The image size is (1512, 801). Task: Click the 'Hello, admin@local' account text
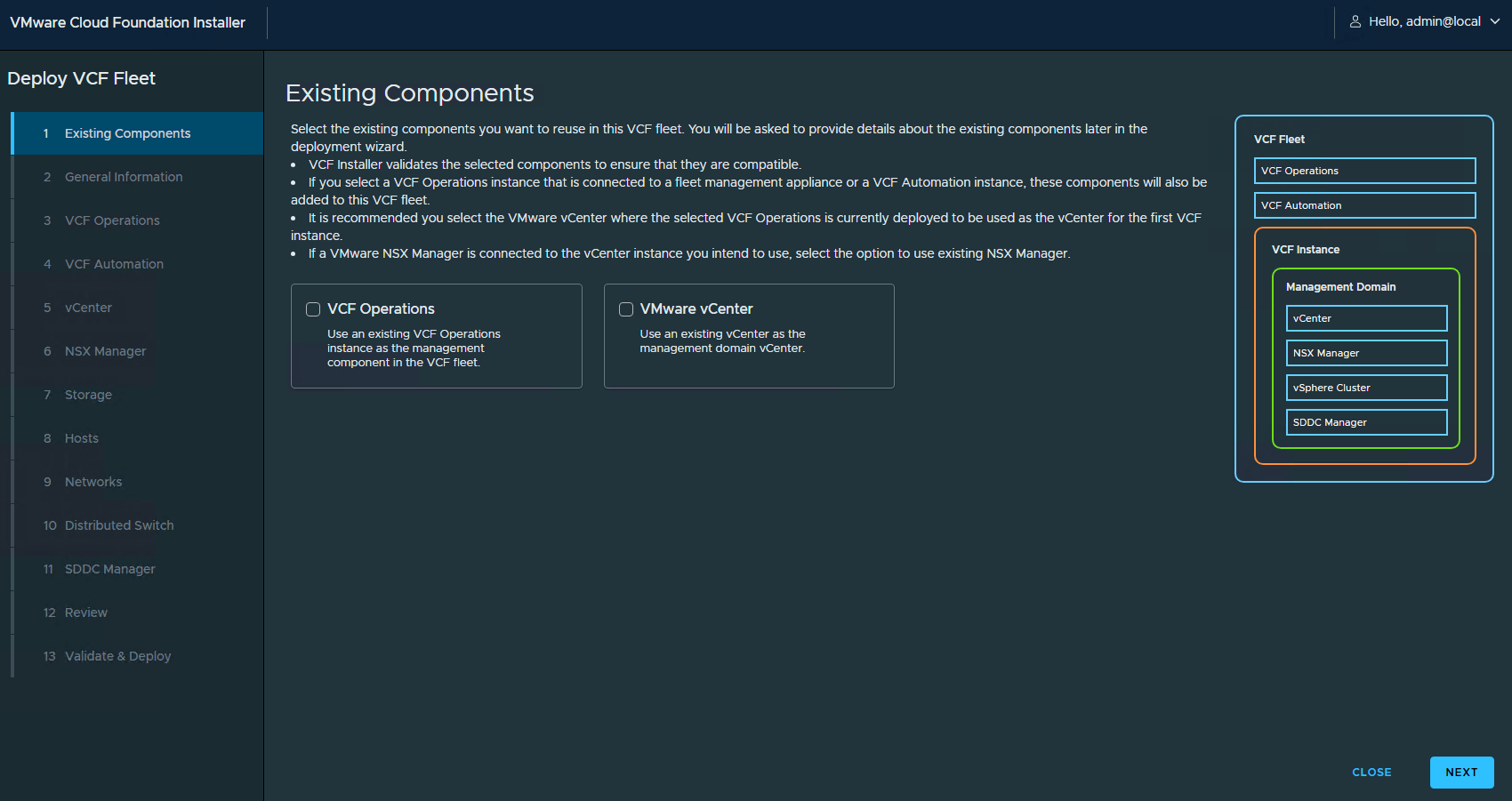[1424, 21]
